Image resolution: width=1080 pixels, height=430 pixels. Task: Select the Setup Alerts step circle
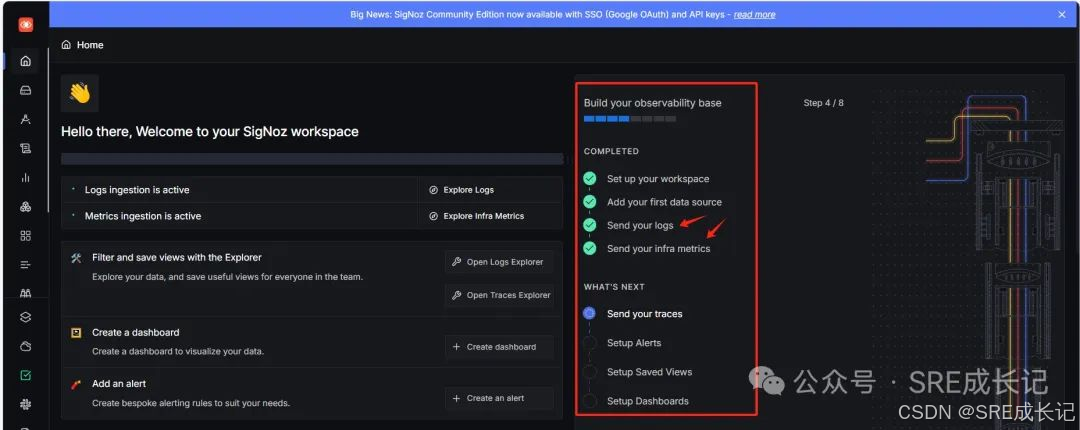click(x=590, y=342)
